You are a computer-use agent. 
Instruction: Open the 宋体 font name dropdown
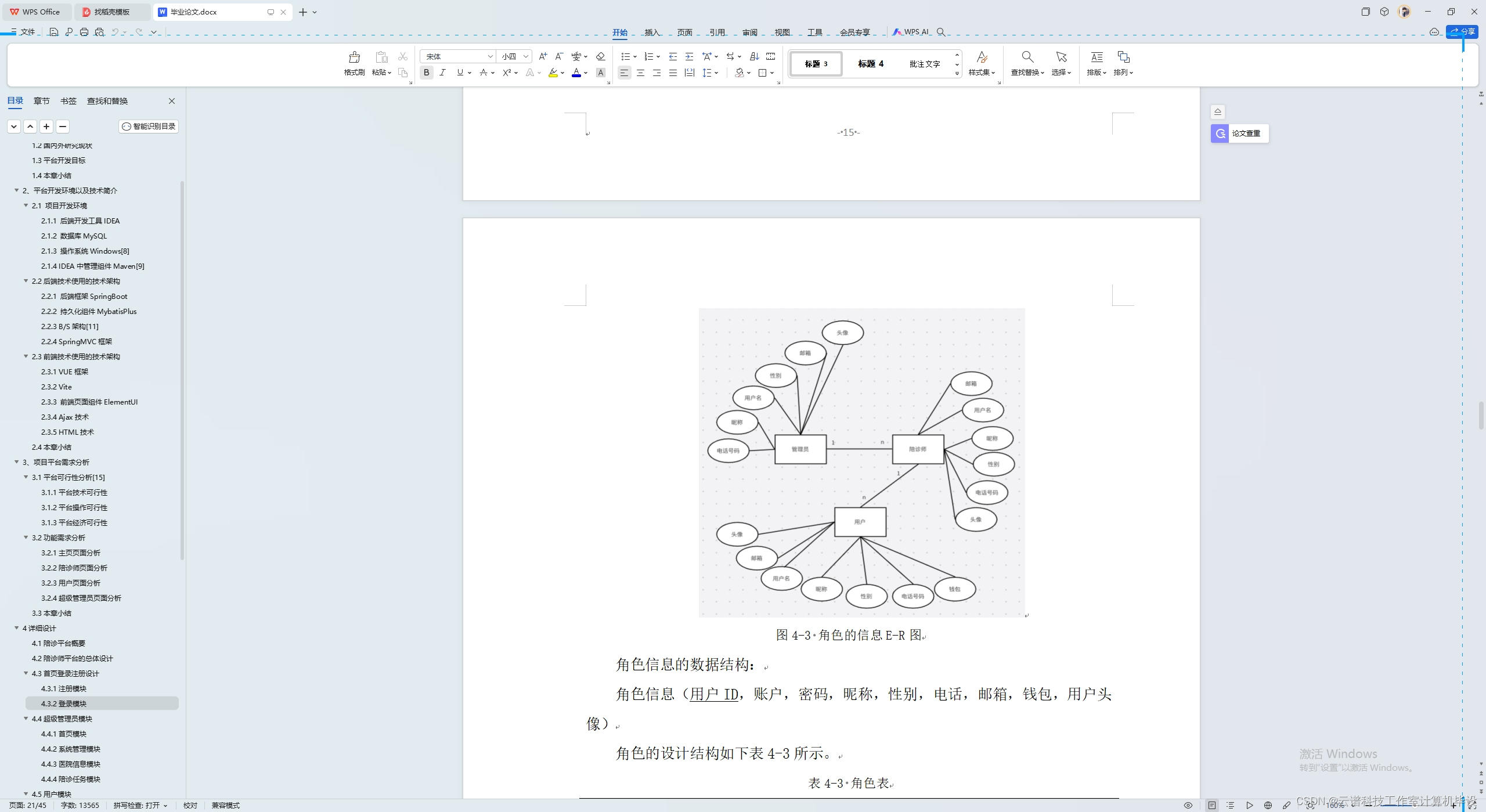(490, 56)
